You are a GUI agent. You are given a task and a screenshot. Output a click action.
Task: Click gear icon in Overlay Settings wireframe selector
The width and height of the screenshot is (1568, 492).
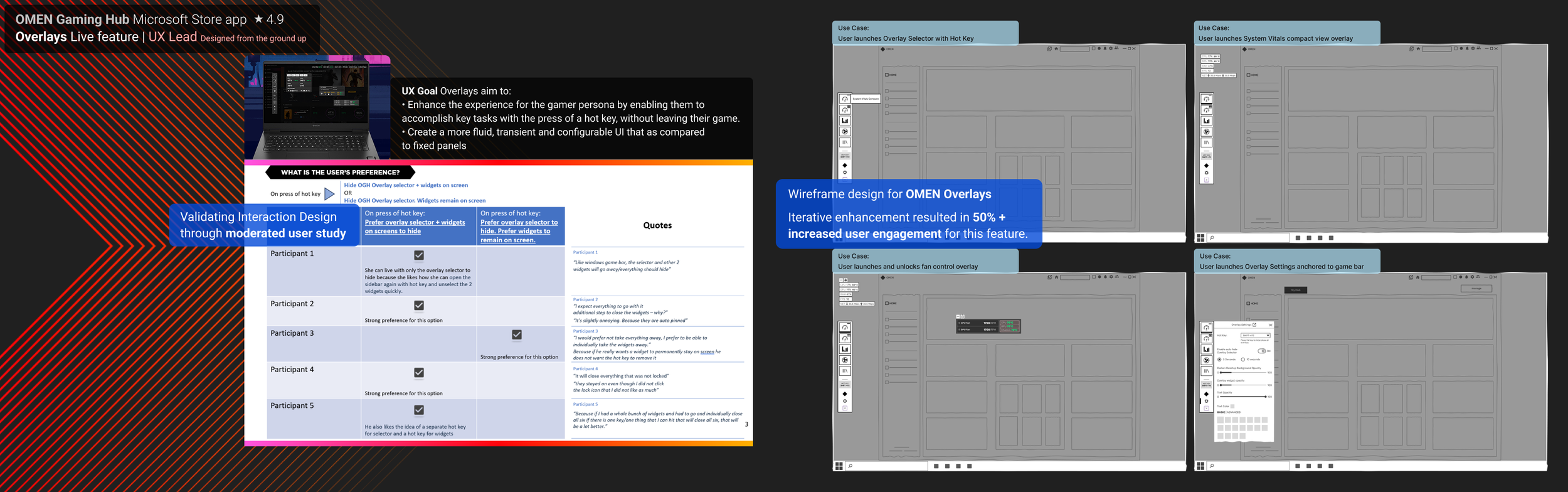point(1206,401)
